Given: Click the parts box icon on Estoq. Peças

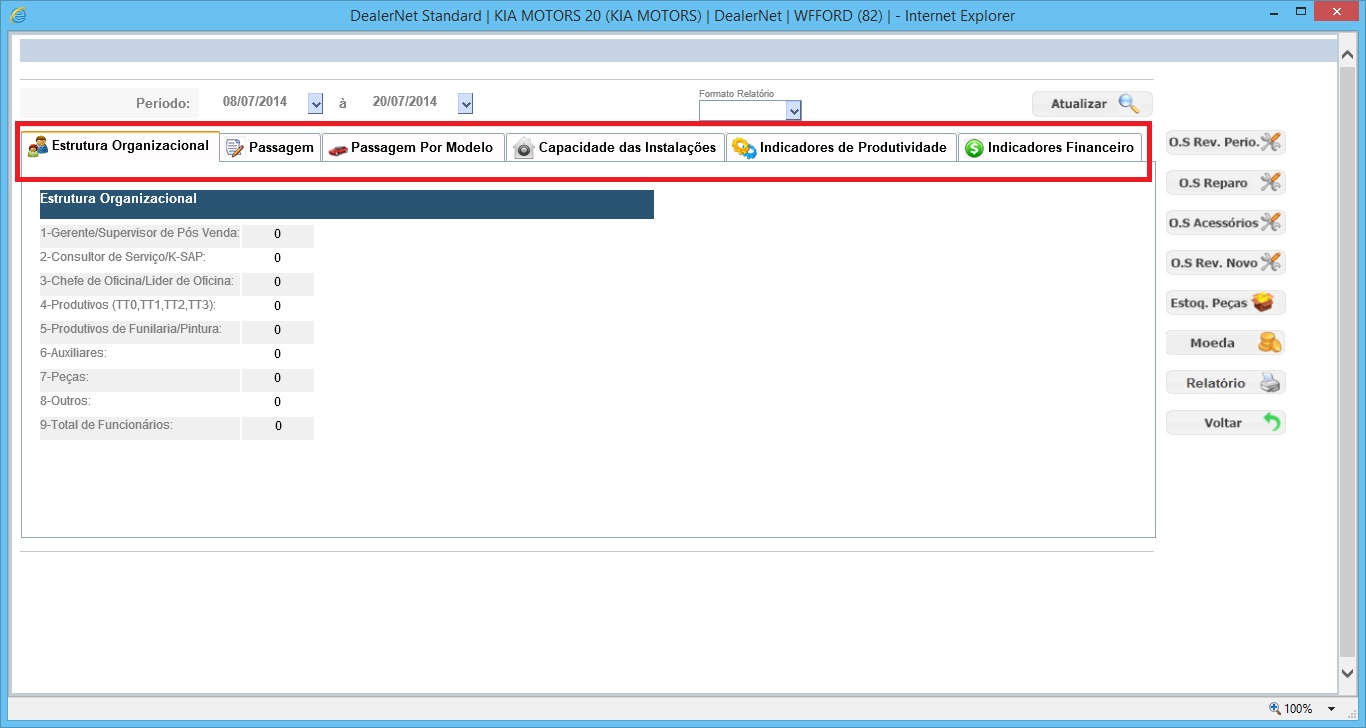Looking at the screenshot, I should coord(1263,302).
